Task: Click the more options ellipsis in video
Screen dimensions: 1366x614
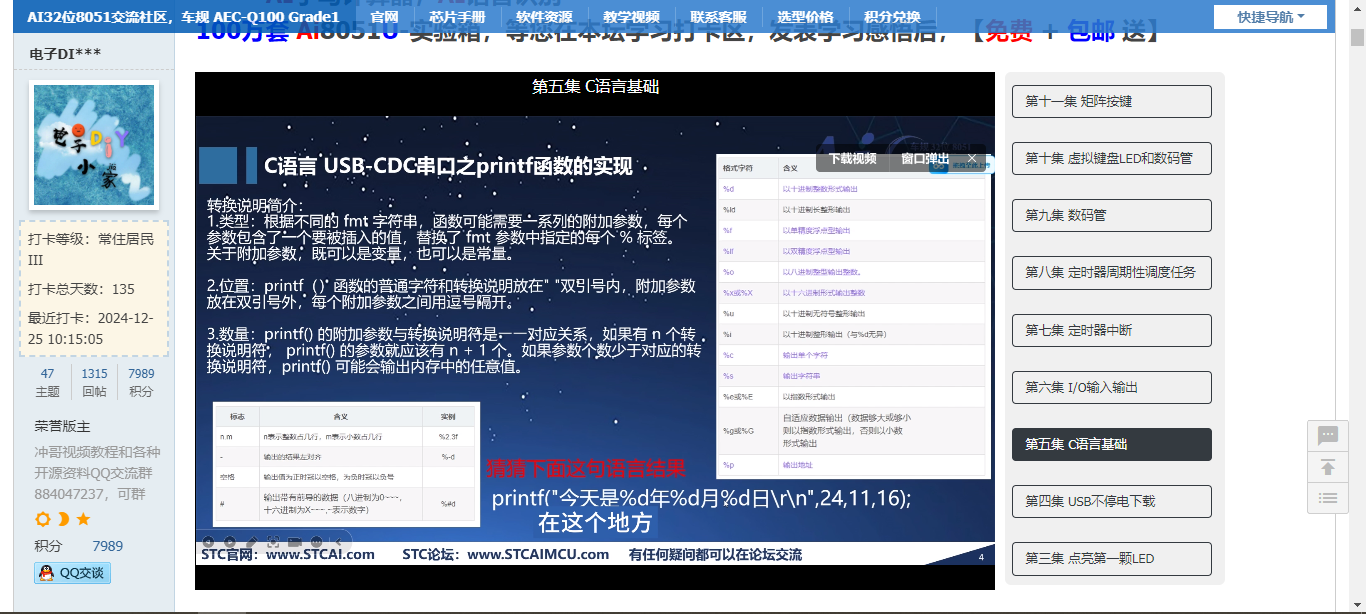Action: click(x=316, y=542)
